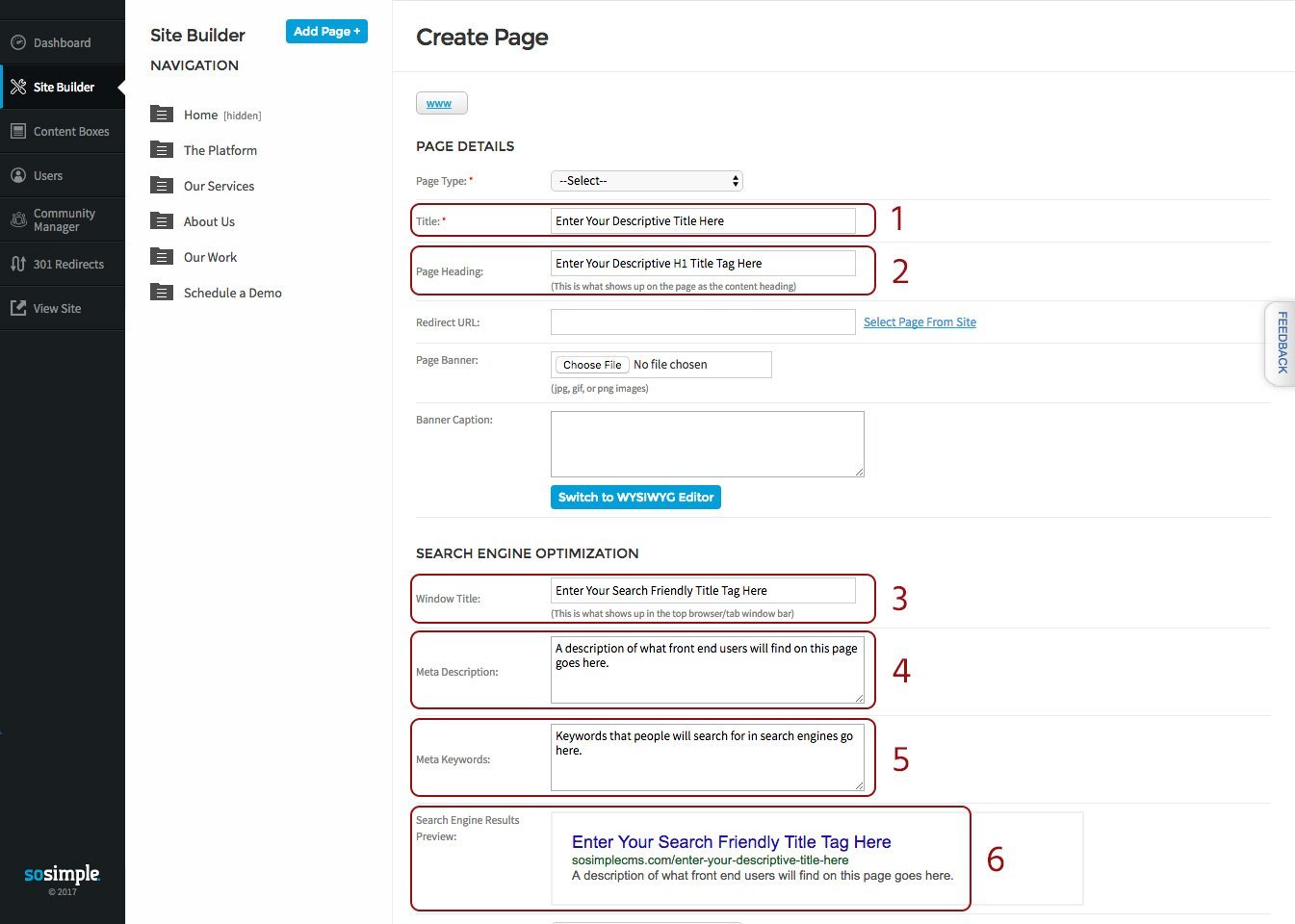
Task: Select Home page in navigation
Action: (200, 115)
